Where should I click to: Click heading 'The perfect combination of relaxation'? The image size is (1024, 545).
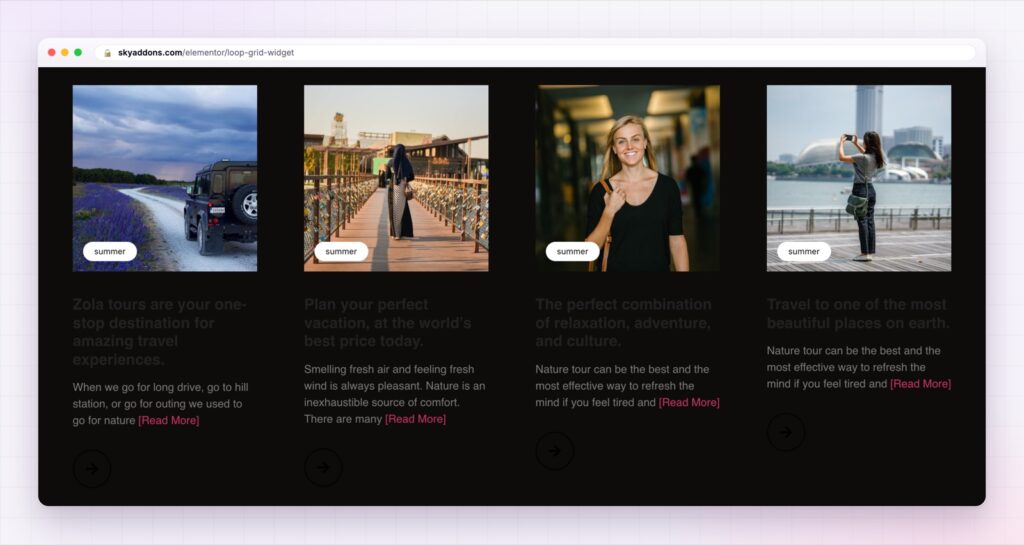click(623, 323)
